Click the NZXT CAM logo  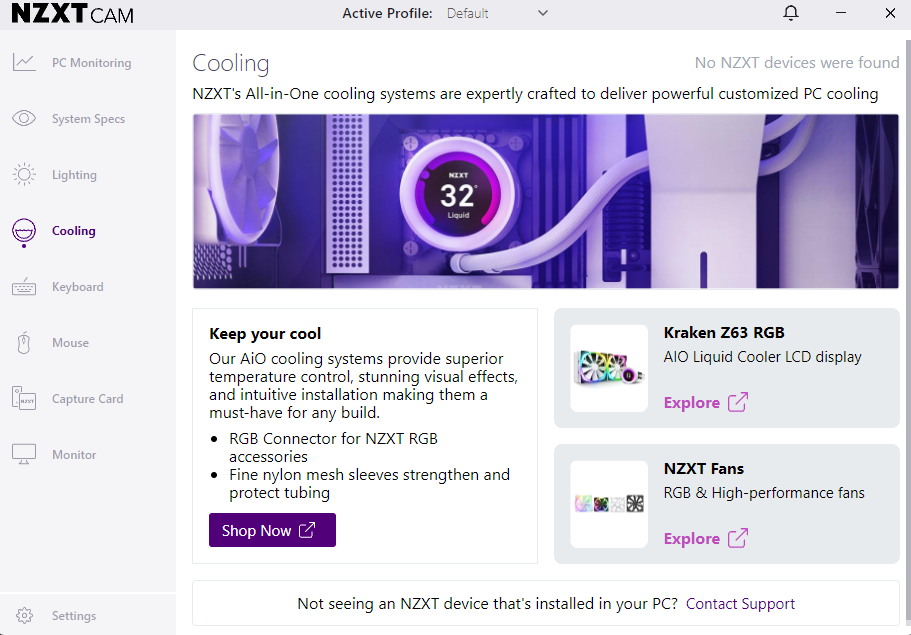point(73,13)
